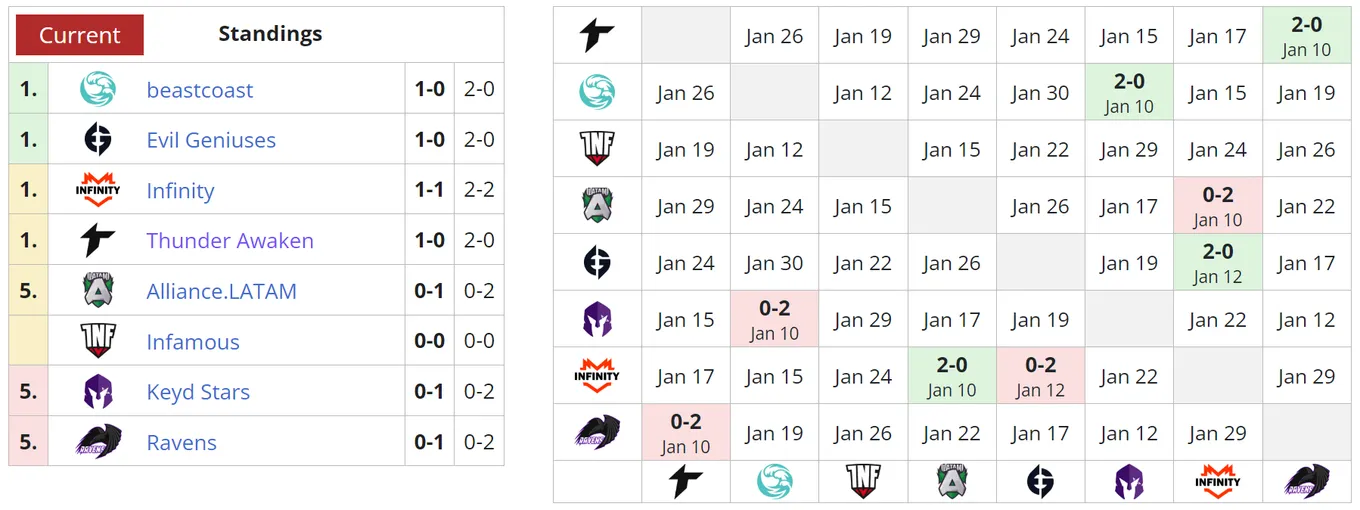The image size is (1360, 510).
Task: Click green 2-0 Jan 12 cell, EG row
Action: [1217, 263]
